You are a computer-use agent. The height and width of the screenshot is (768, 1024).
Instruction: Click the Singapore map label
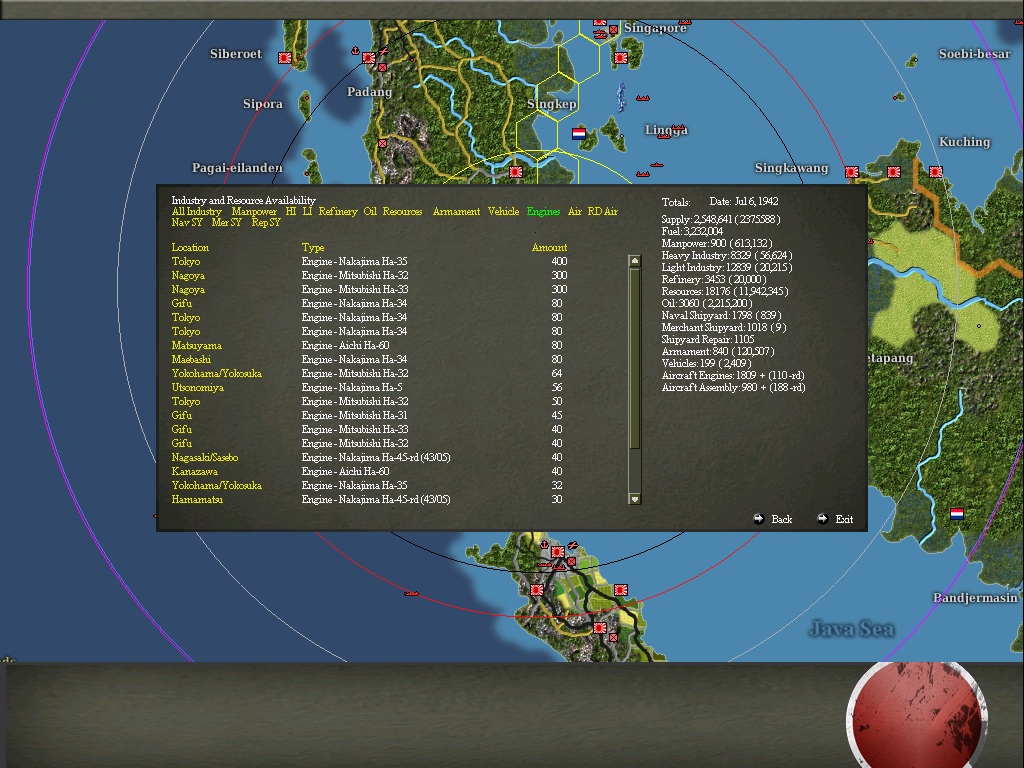(x=655, y=27)
